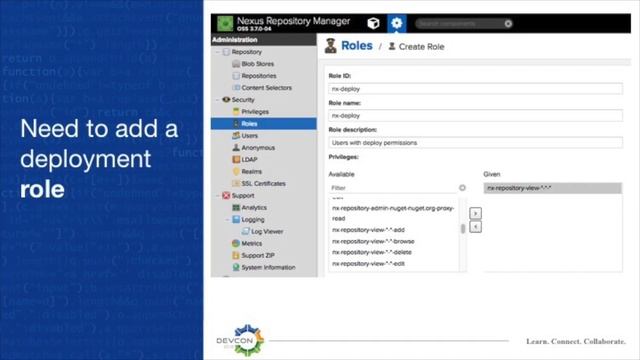Click the Privileges icon in the sidebar

click(236, 111)
